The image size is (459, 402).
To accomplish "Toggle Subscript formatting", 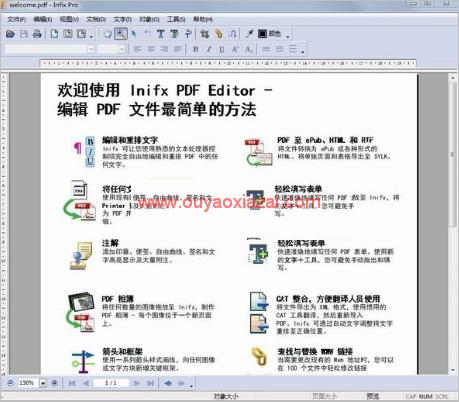I will 249,49.
